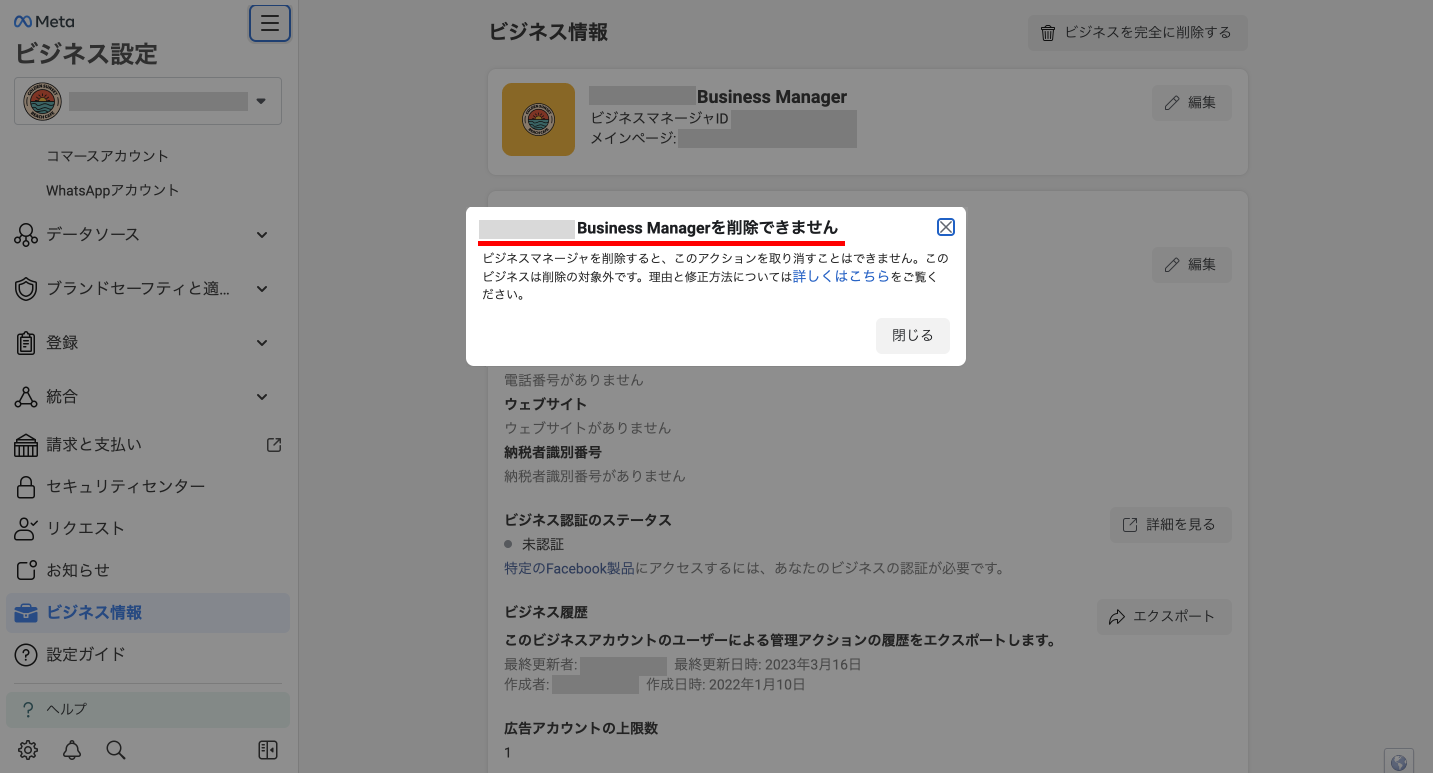1433x773 pixels.
Task: Click 最終更新日時: 2023年3月16日 text
Action: click(x=768, y=665)
